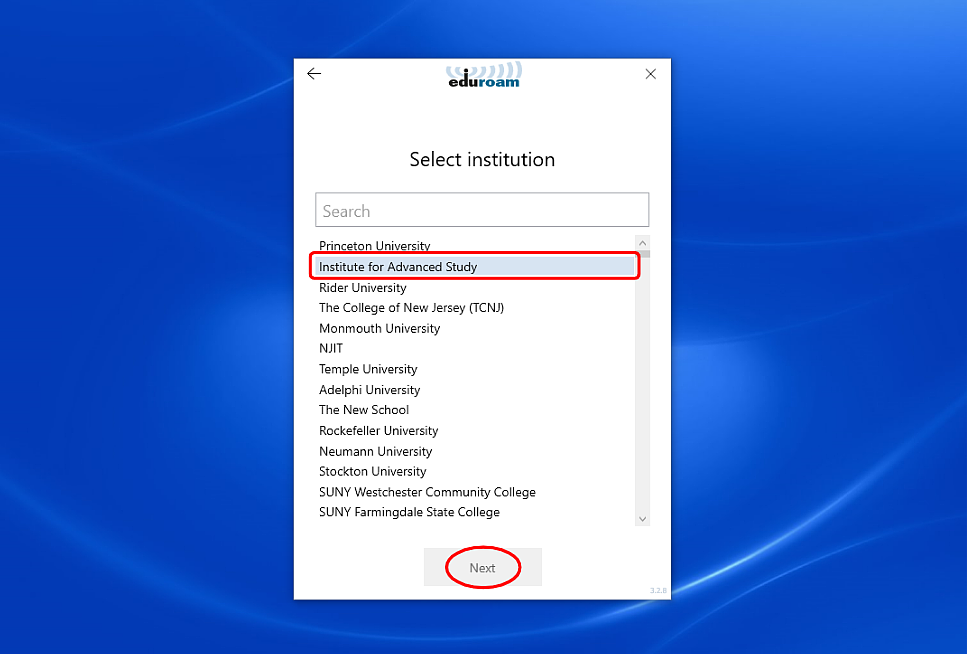This screenshot has height=654, width=967.
Task: Choose Rider University in the list
Action: pos(363,288)
